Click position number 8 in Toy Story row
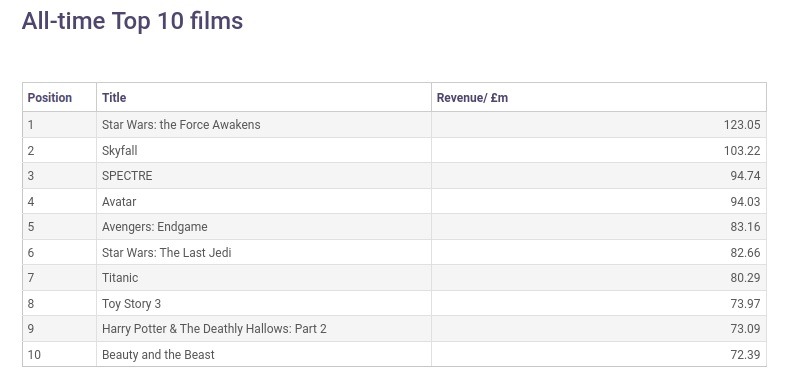The image size is (786, 387). 31,304
